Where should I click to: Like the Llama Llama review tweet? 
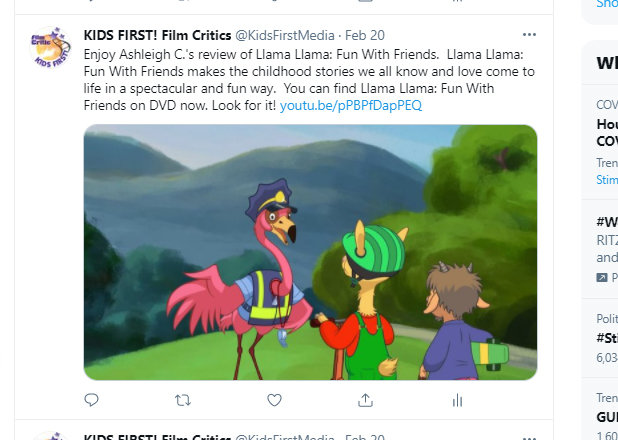click(x=274, y=400)
